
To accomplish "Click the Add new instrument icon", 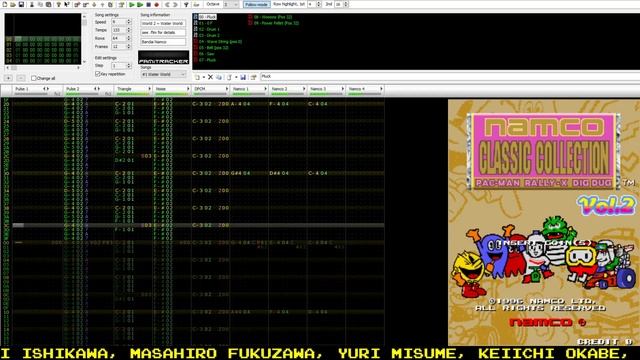I will coord(197,77).
